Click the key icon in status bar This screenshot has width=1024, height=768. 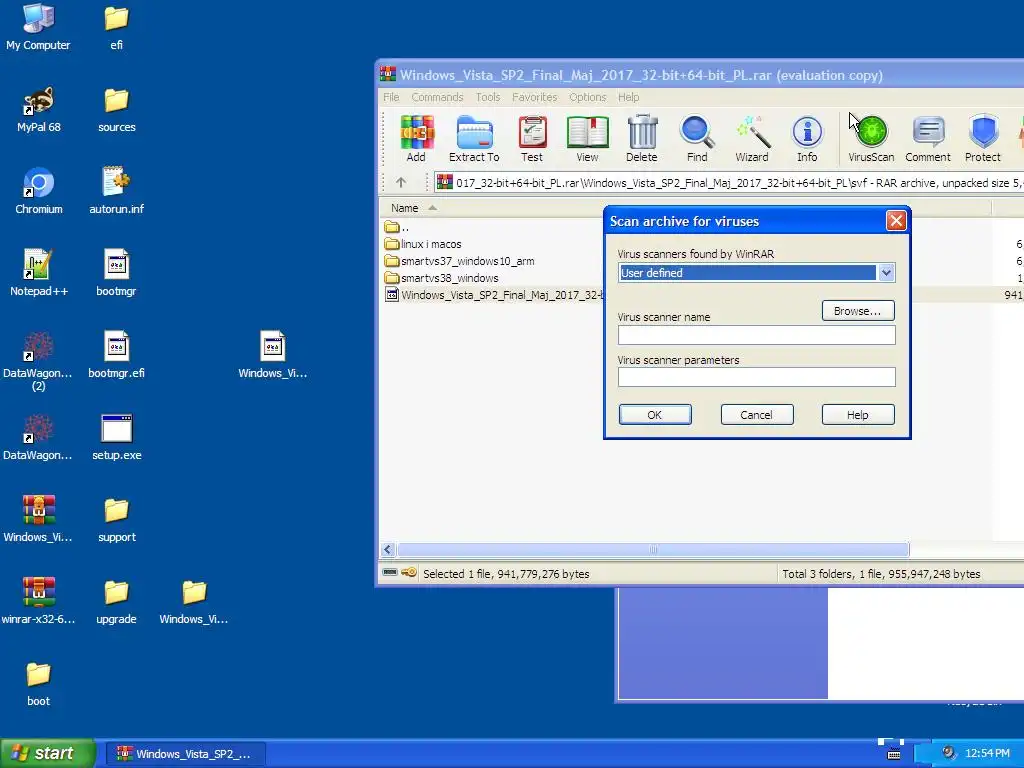[x=409, y=573]
